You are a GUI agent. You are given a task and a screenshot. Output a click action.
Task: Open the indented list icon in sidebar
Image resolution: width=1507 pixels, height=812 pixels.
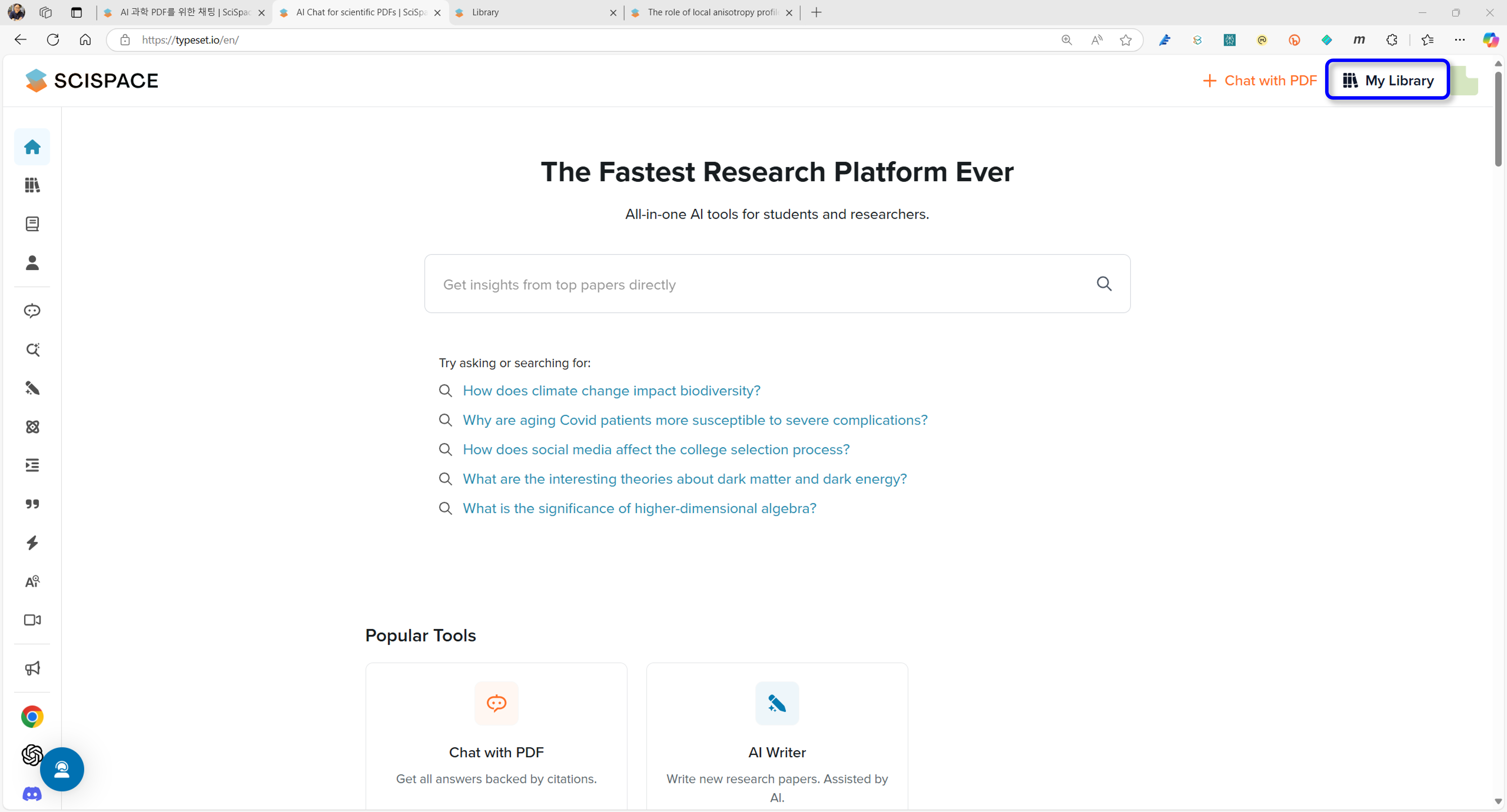click(32, 465)
